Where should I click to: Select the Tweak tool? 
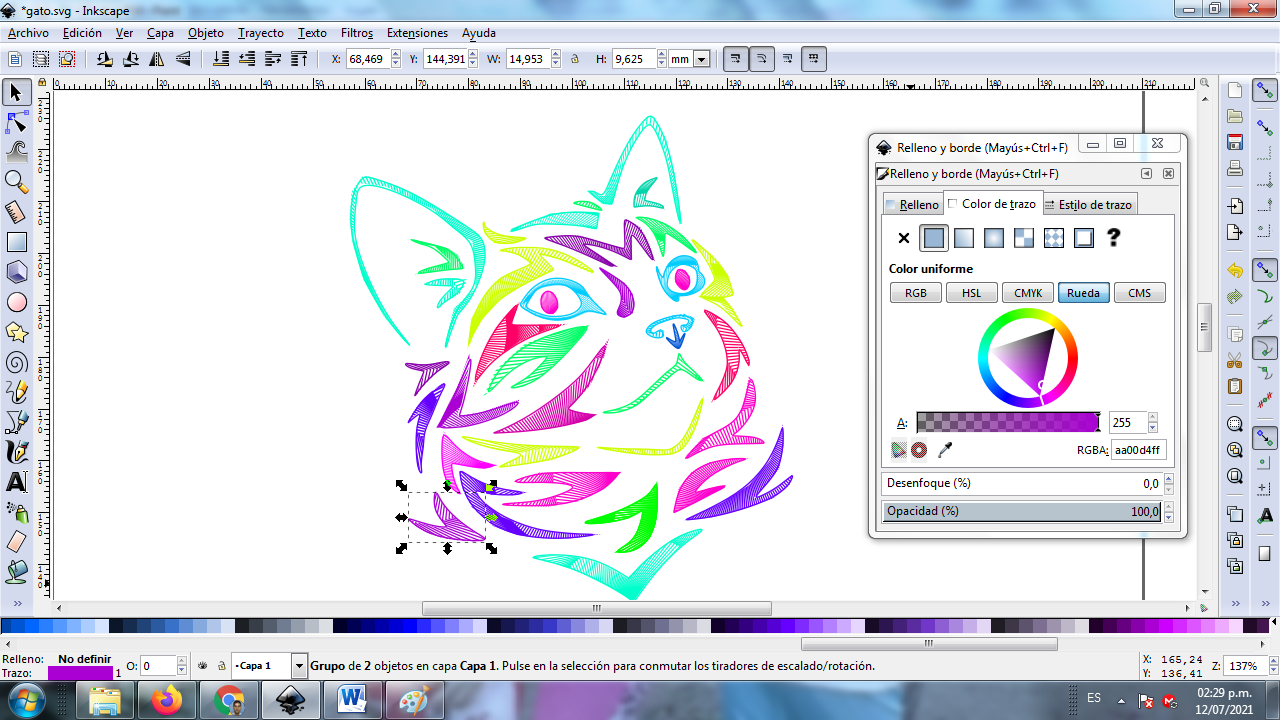(16, 152)
